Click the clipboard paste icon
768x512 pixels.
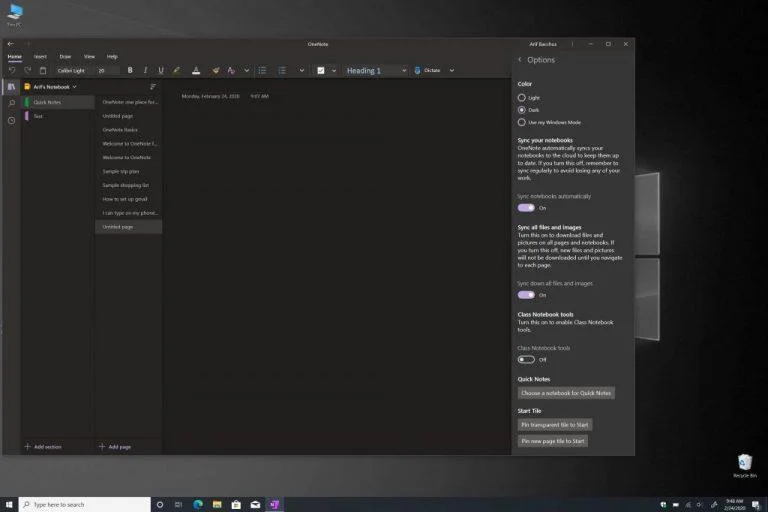43,71
